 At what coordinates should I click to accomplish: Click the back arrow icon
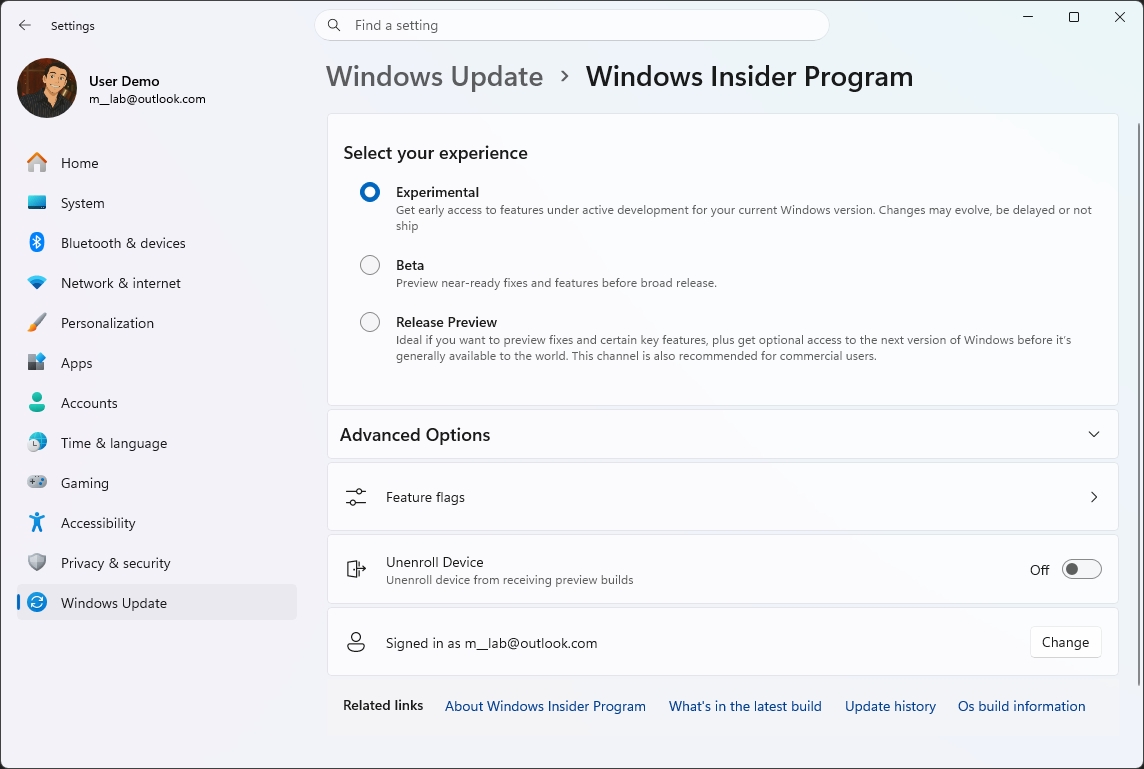tap(25, 25)
